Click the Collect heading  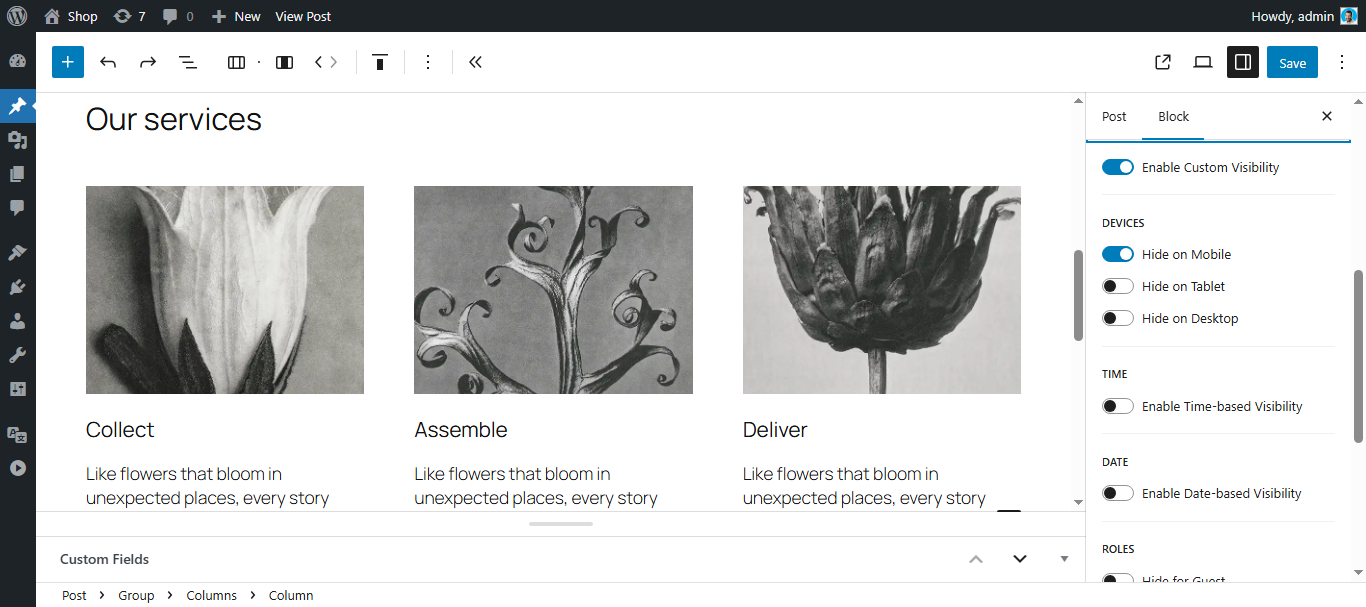(x=120, y=430)
